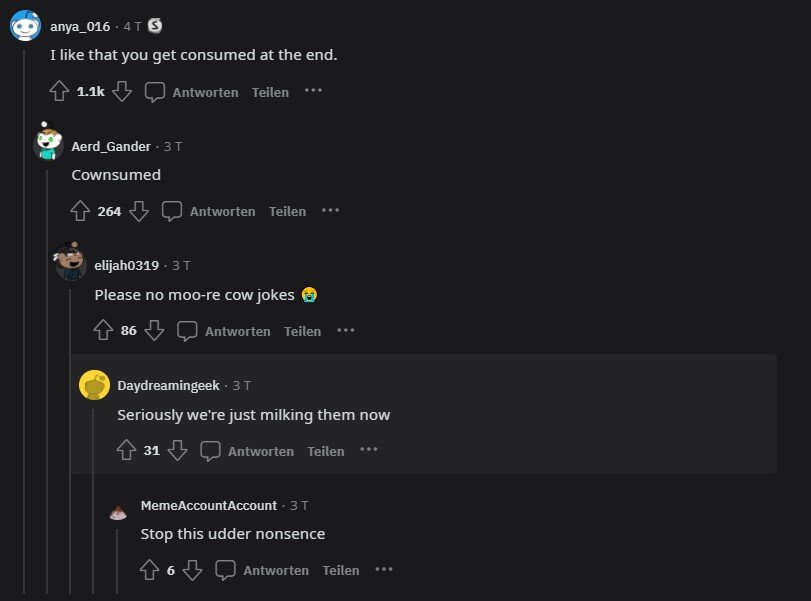The image size is (811, 601).
Task: Share Daydreamingeek's comment with Teilen
Action: [325, 451]
